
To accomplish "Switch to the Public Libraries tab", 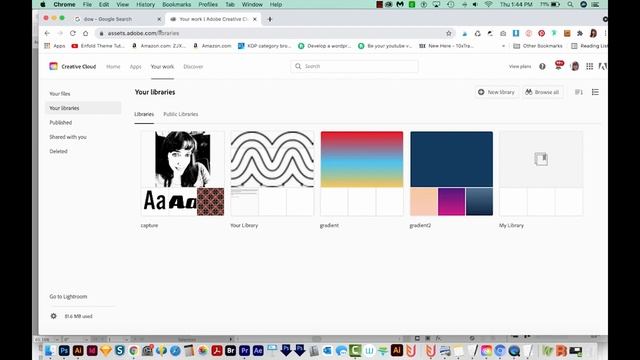I will pos(180,114).
